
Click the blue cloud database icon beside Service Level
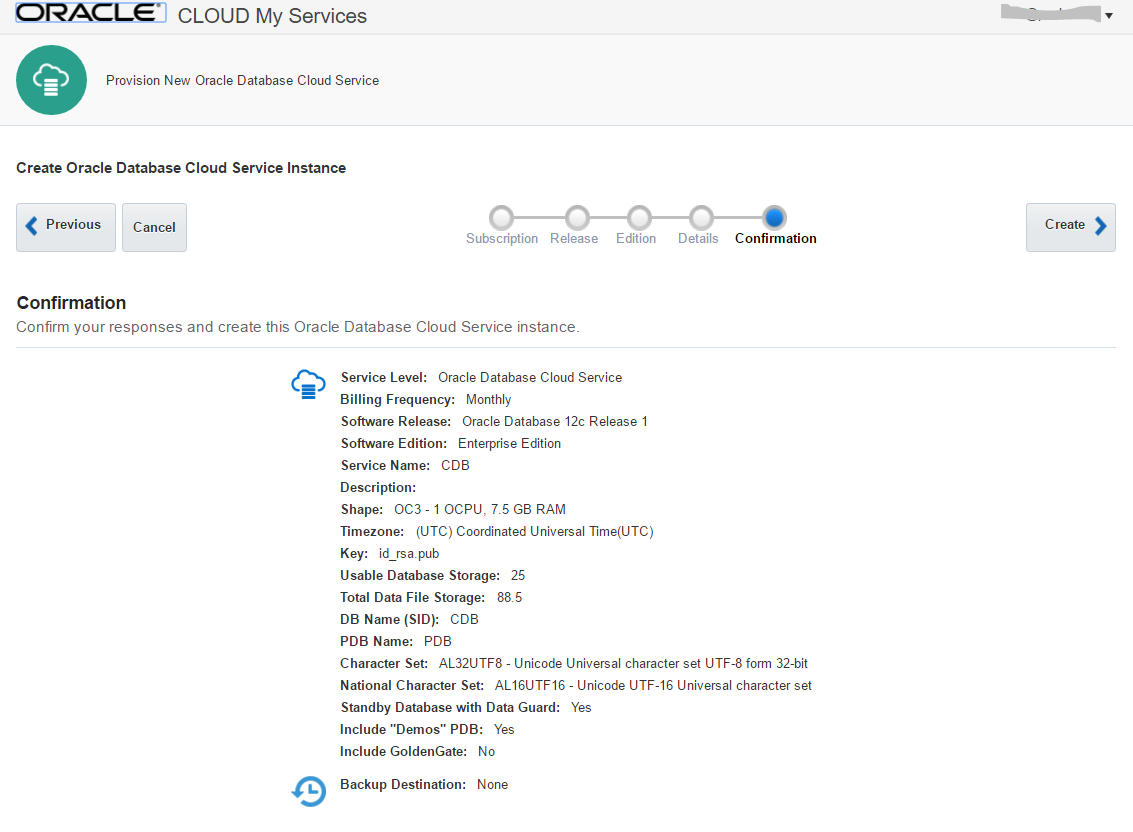pos(308,384)
